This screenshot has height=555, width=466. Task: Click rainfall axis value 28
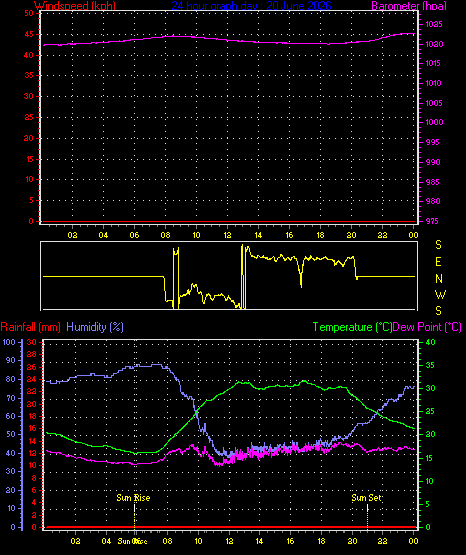point(31,354)
